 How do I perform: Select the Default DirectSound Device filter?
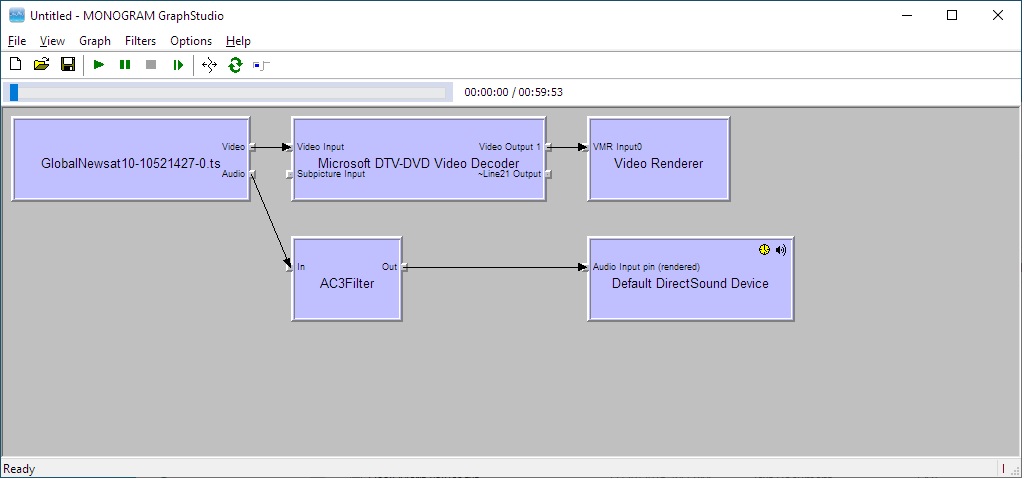[690, 279]
